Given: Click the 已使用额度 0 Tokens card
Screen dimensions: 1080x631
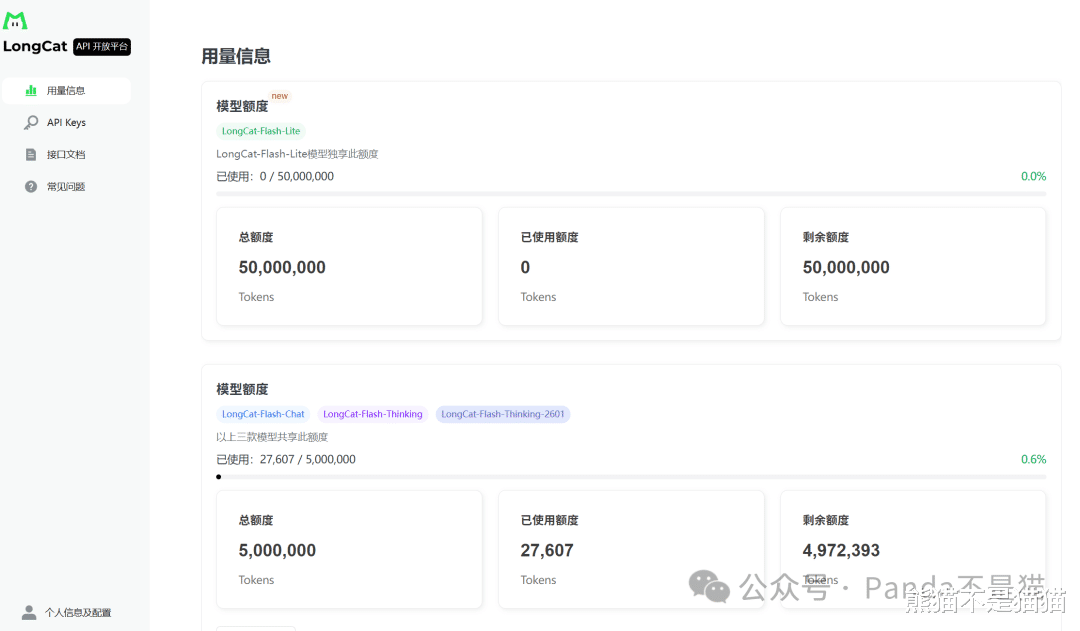Looking at the screenshot, I should [632, 267].
